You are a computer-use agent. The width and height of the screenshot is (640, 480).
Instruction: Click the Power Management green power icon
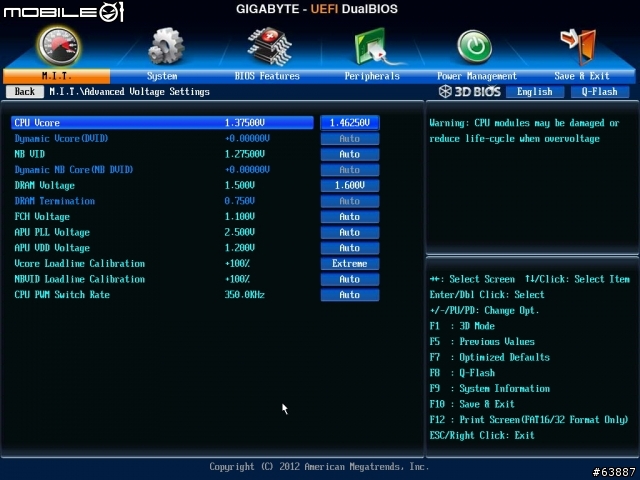474,47
